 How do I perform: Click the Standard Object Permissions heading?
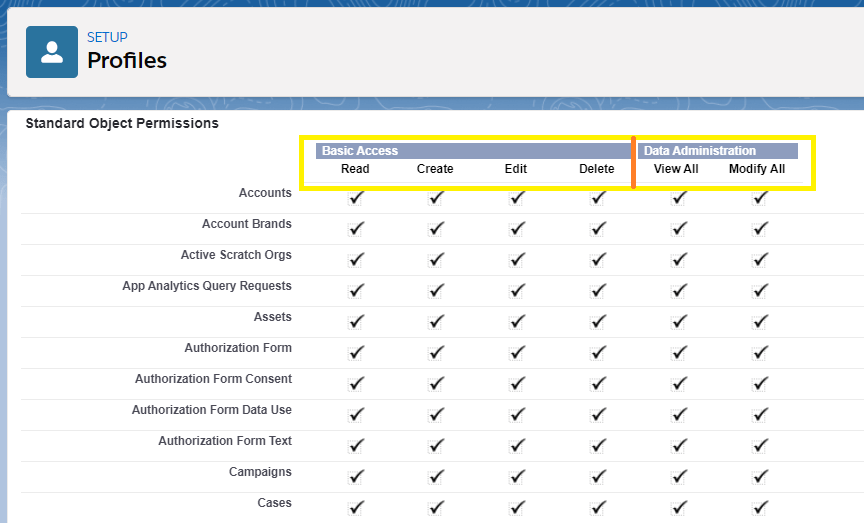click(x=121, y=124)
